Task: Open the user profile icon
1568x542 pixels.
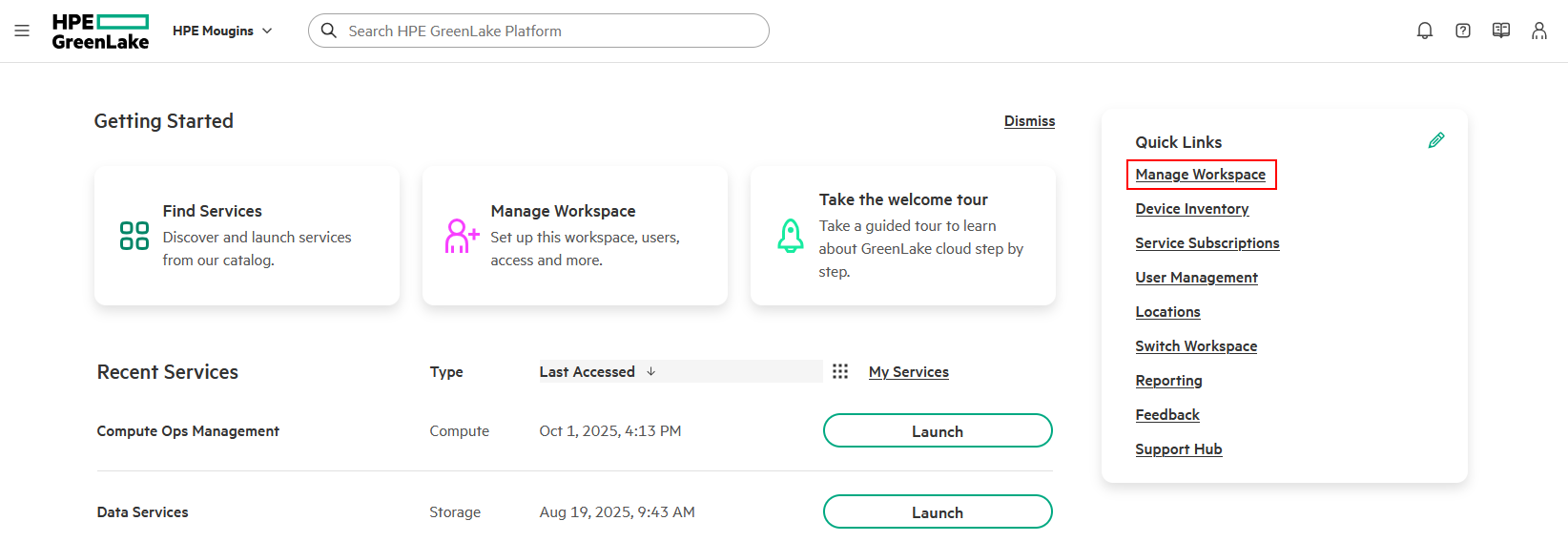Action: [1538, 31]
